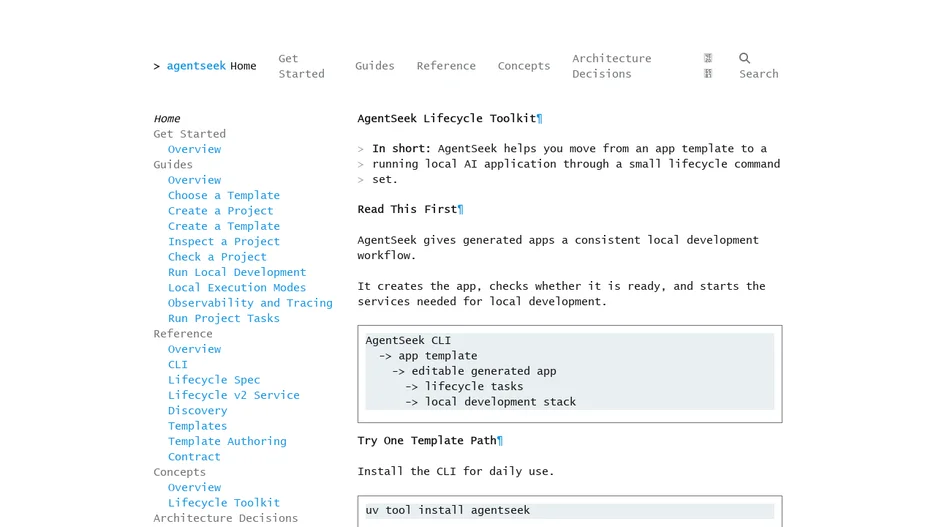Click '-> local development stack' code line
This screenshot has height=527, width=936.
pyautogui.click(x=490, y=402)
